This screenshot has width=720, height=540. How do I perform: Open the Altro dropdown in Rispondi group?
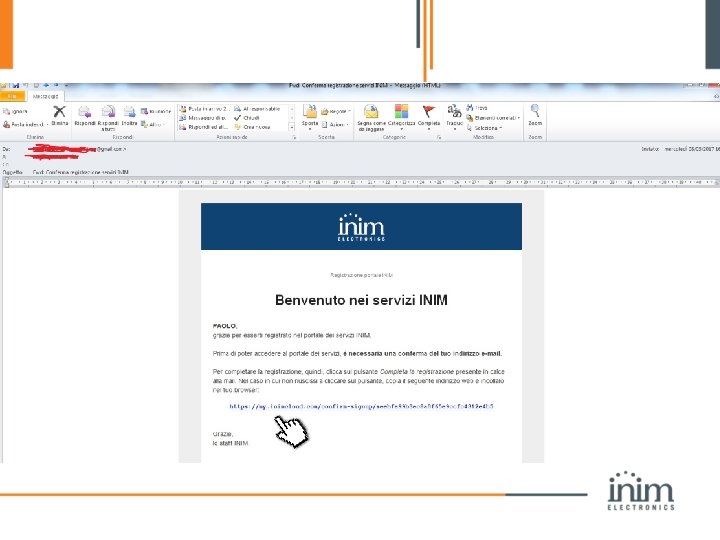coord(153,124)
